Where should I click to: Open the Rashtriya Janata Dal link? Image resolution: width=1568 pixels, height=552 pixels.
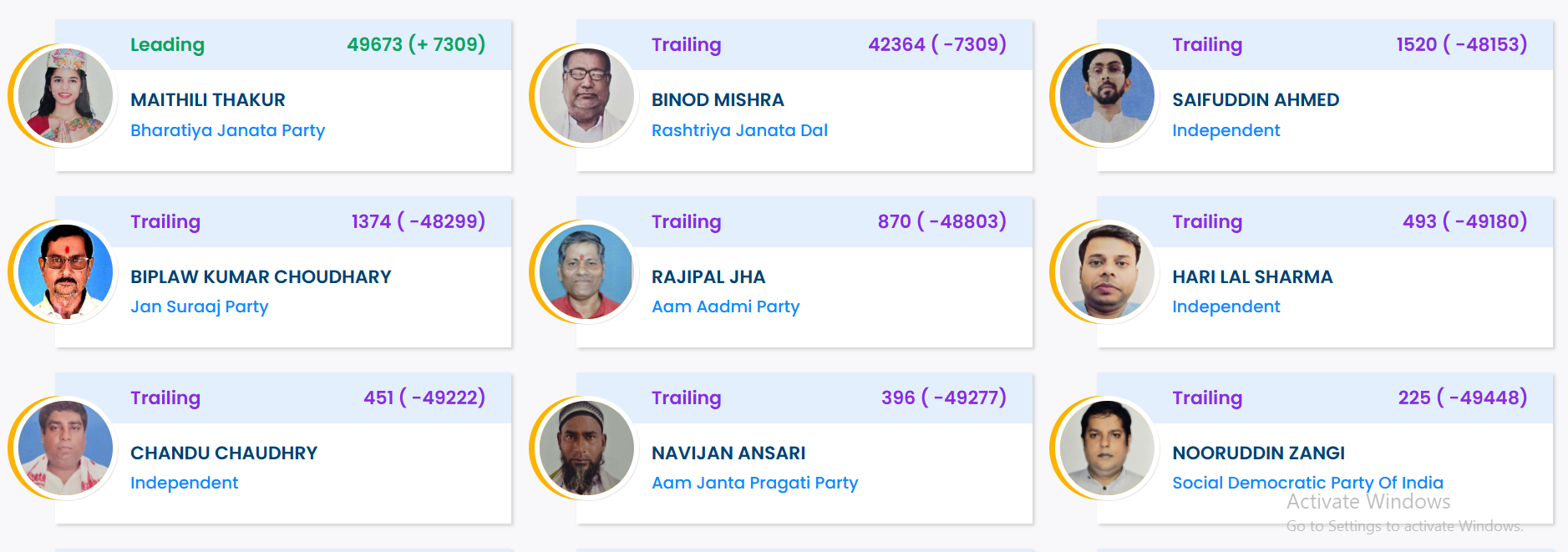coord(739,130)
